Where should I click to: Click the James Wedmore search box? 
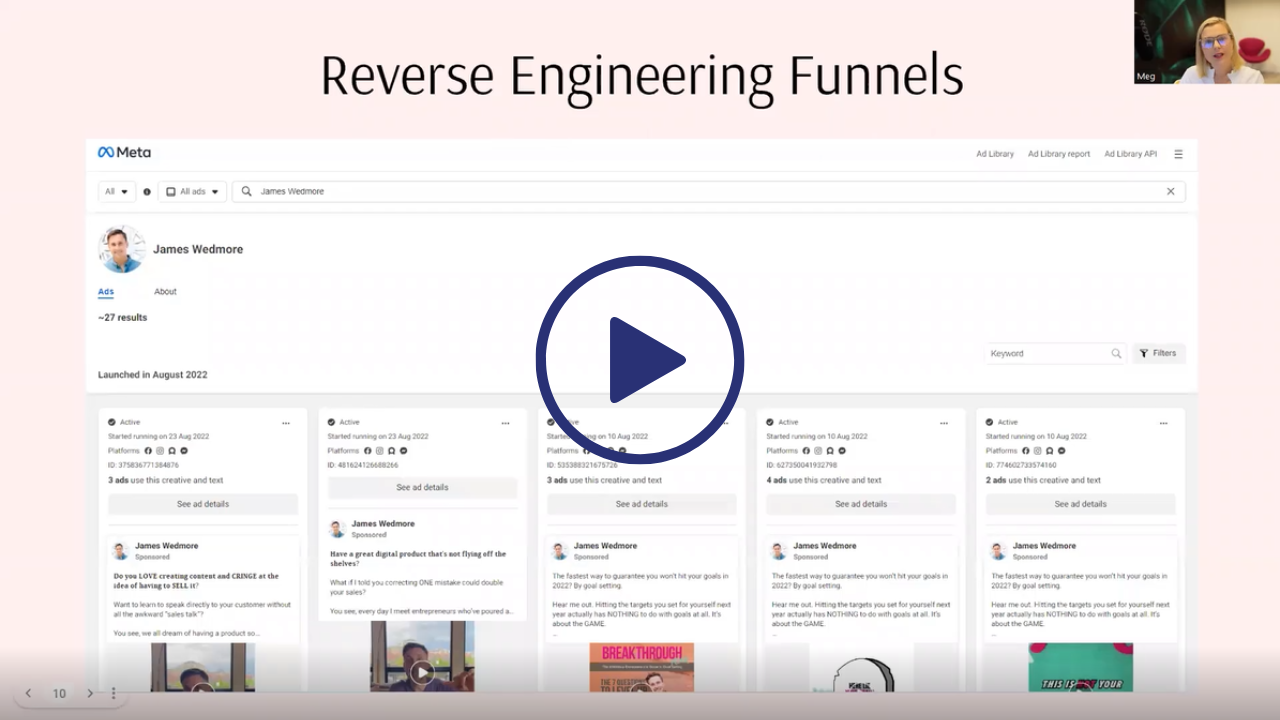point(709,191)
